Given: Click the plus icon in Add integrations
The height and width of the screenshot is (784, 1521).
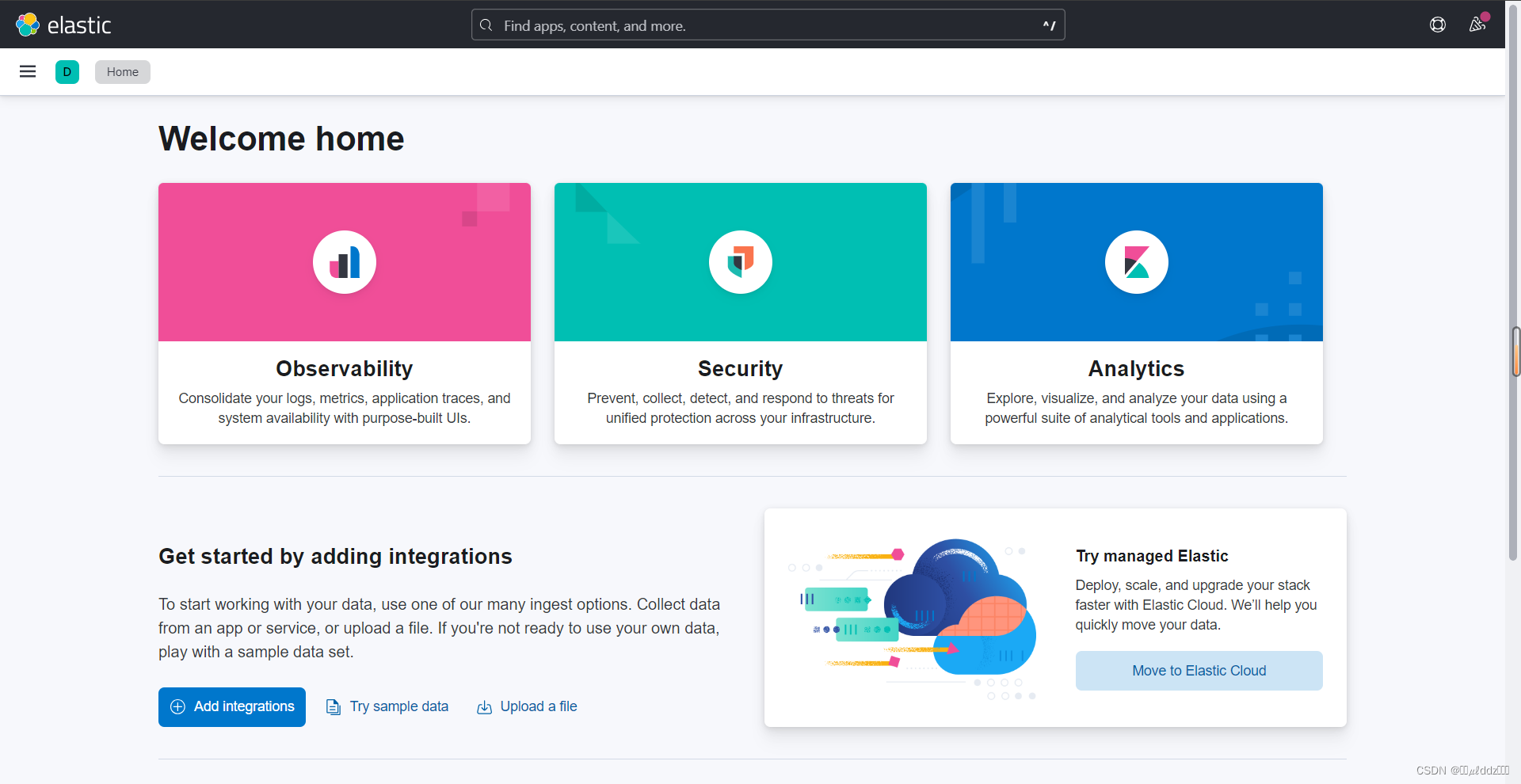Looking at the screenshot, I should [178, 706].
